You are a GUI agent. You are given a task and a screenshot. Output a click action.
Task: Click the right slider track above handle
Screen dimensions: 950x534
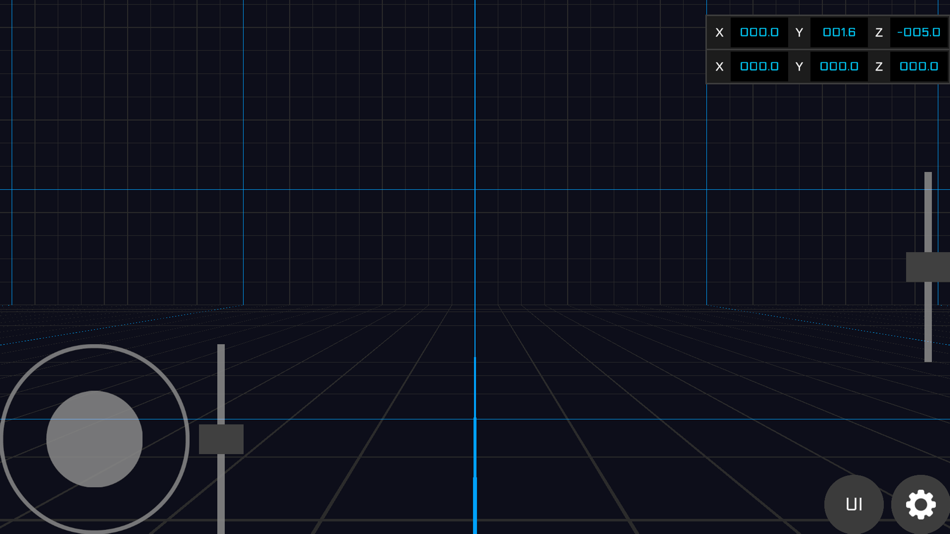pos(928,212)
